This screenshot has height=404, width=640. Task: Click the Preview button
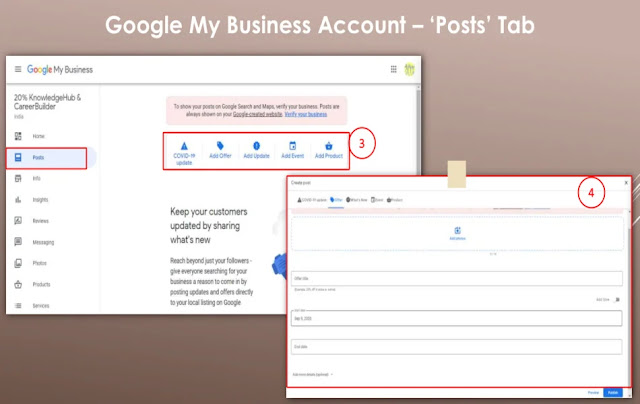click(593, 393)
